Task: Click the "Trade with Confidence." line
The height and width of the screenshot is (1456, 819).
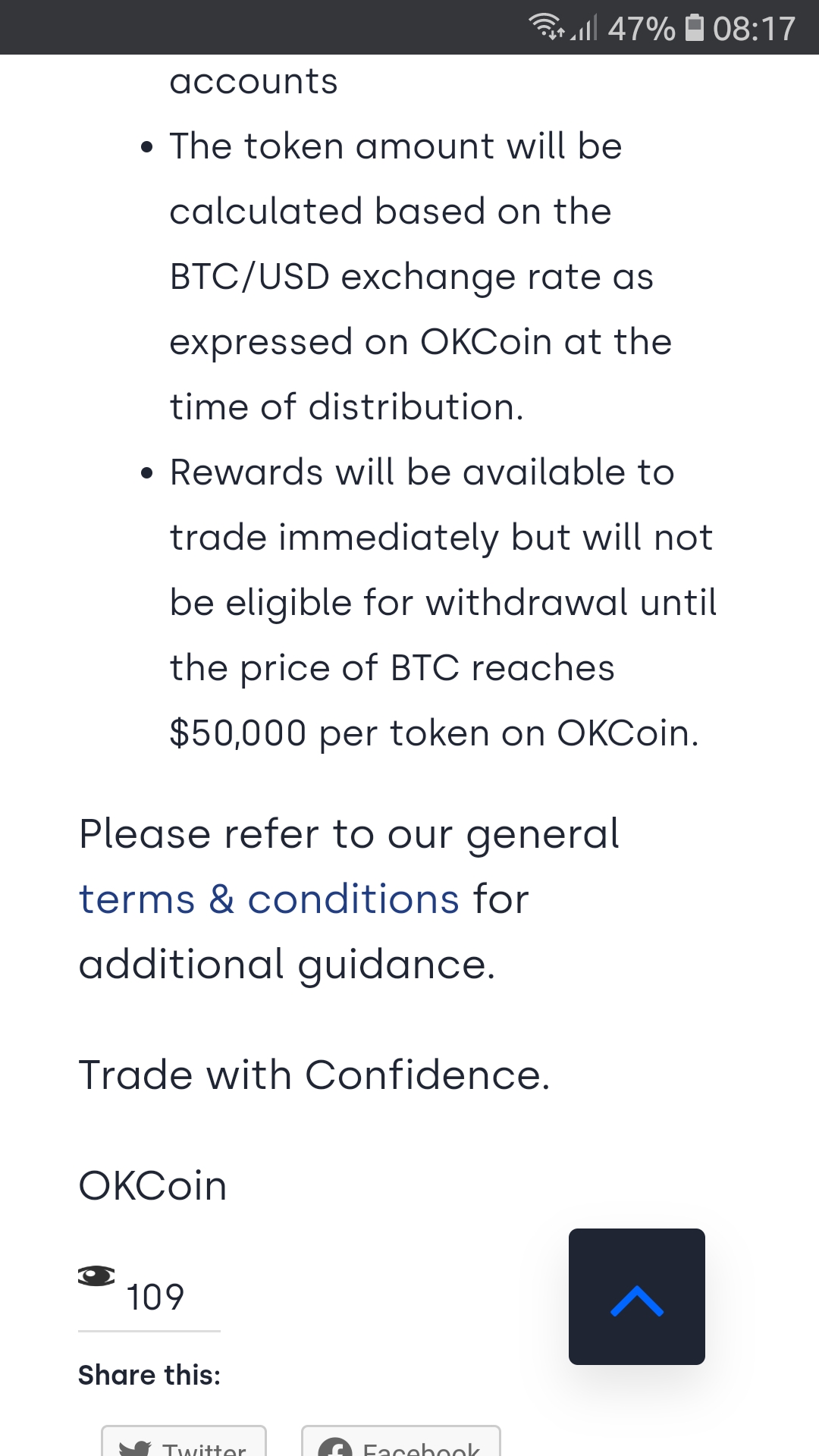Action: click(x=314, y=1075)
